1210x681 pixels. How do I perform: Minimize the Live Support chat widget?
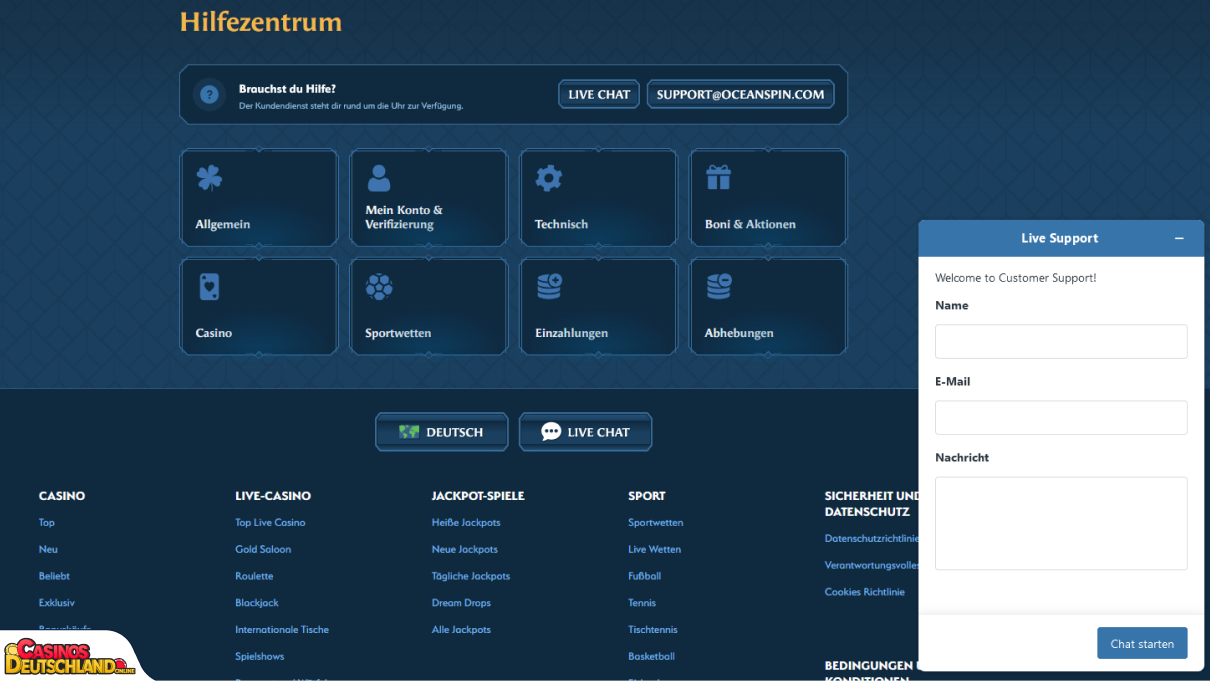tap(1179, 238)
